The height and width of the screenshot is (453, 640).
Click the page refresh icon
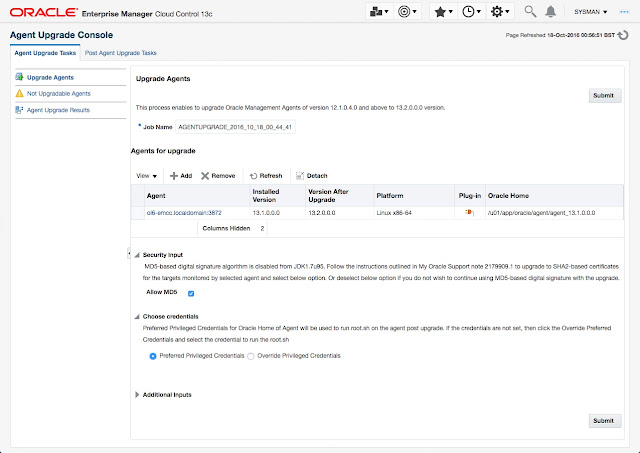[x=623, y=35]
